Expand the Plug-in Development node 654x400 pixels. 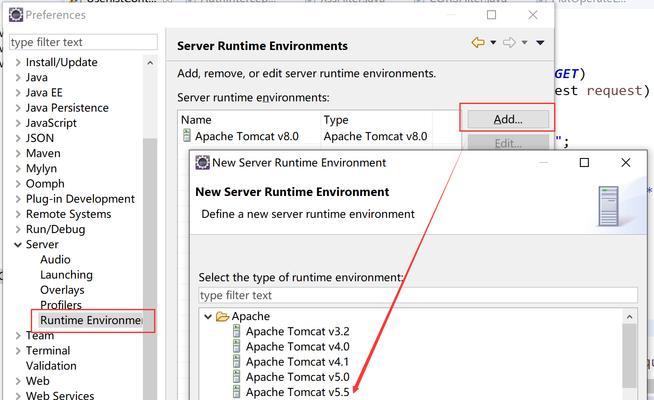coord(18,199)
